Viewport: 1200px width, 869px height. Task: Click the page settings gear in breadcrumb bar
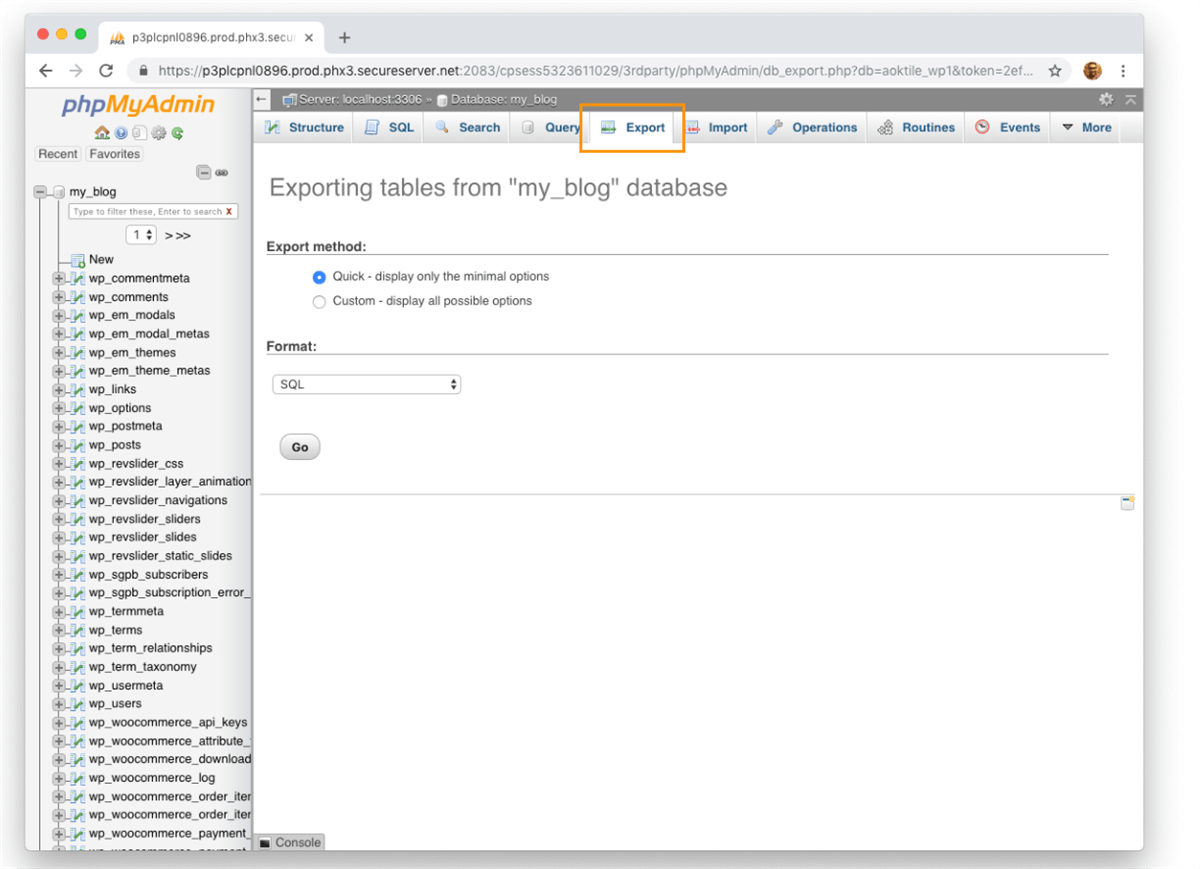pyautogui.click(x=1105, y=99)
